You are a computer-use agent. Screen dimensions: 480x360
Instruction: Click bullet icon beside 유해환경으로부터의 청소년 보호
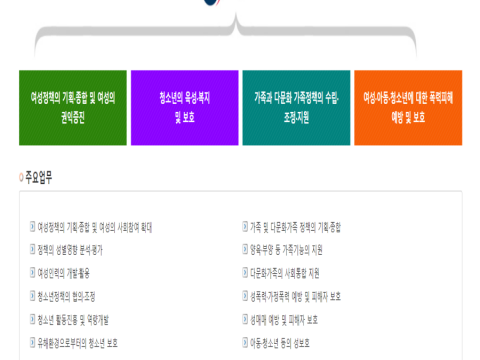point(32,342)
